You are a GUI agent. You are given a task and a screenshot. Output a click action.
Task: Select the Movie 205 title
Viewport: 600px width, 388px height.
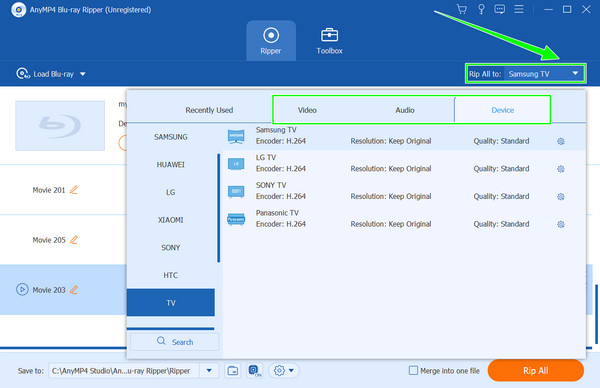49,240
